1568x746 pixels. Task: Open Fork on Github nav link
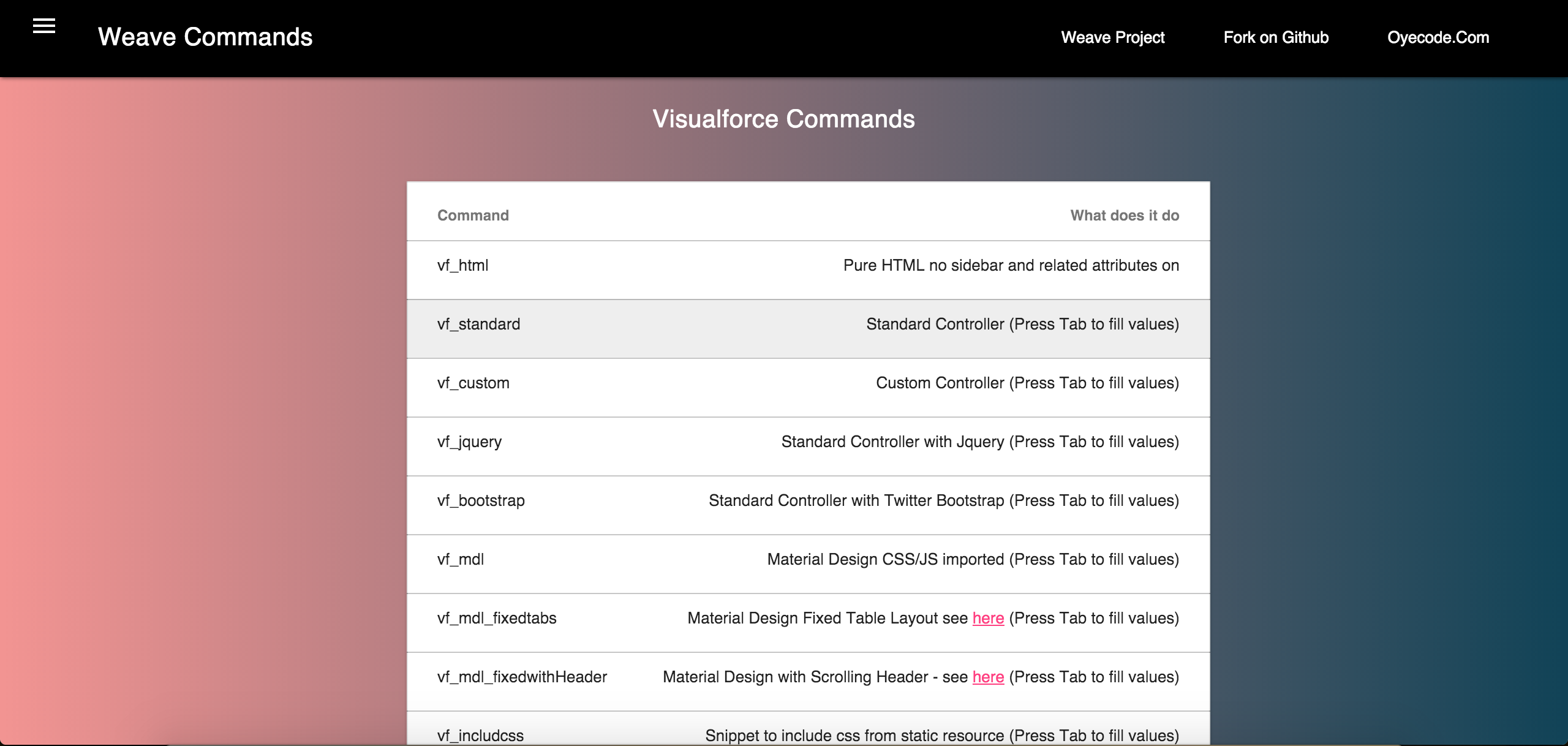pyautogui.click(x=1276, y=37)
